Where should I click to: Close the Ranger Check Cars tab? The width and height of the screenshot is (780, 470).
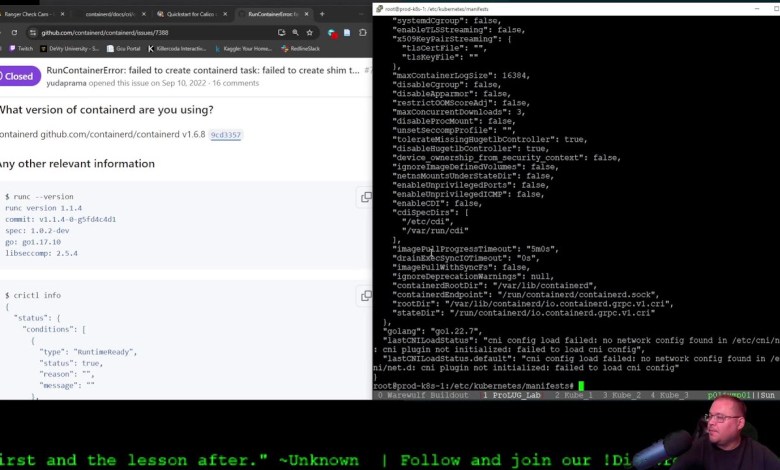tap(62, 14)
